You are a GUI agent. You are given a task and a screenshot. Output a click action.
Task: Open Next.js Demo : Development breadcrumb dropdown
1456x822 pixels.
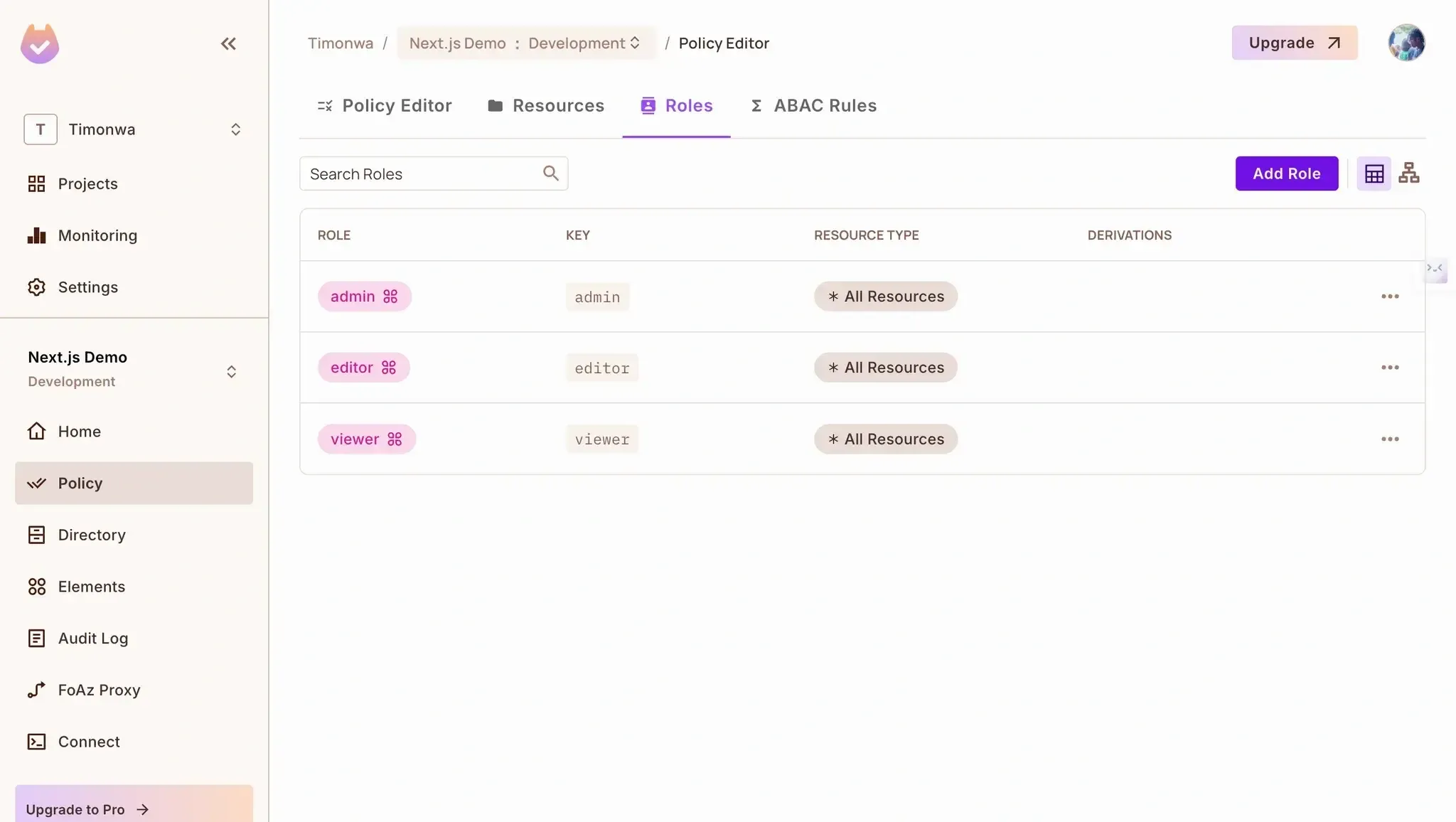pyautogui.click(x=525, y=43)
